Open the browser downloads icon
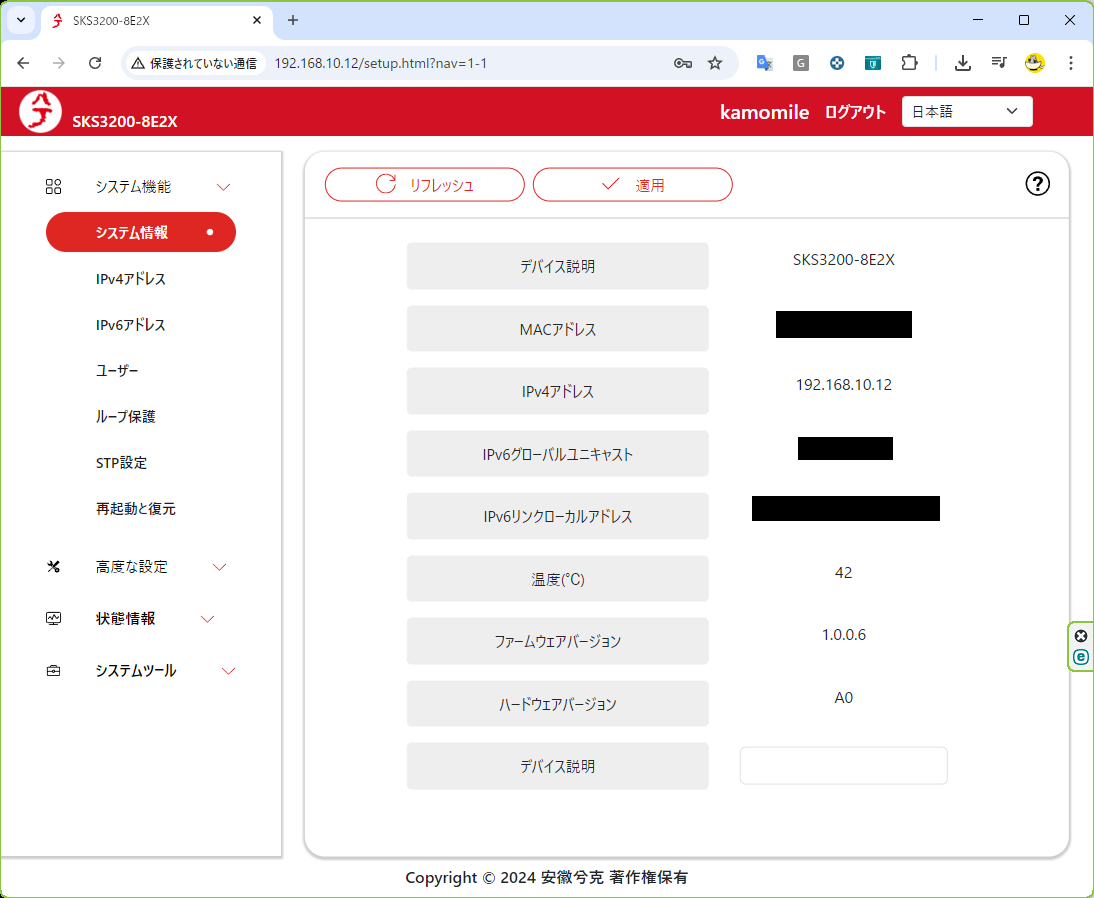This screenshot has height=898, width=1094. pyautogui.click(x=963, y=63)
